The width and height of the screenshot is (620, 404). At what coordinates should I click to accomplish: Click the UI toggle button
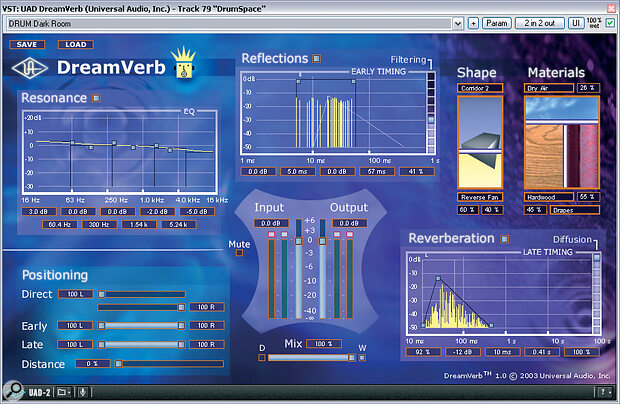(576, 23)
